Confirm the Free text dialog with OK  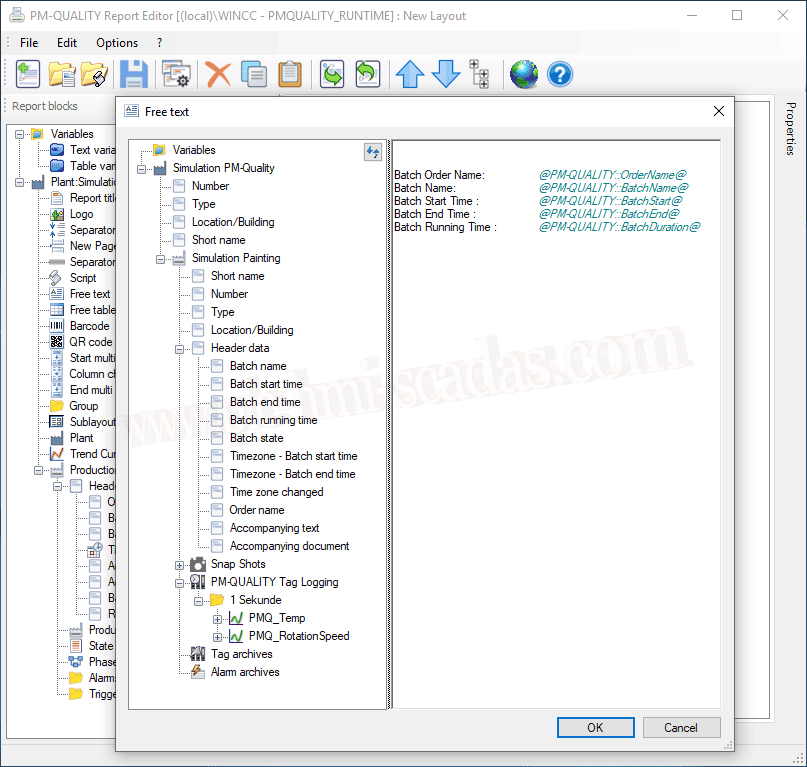(595, 727)
